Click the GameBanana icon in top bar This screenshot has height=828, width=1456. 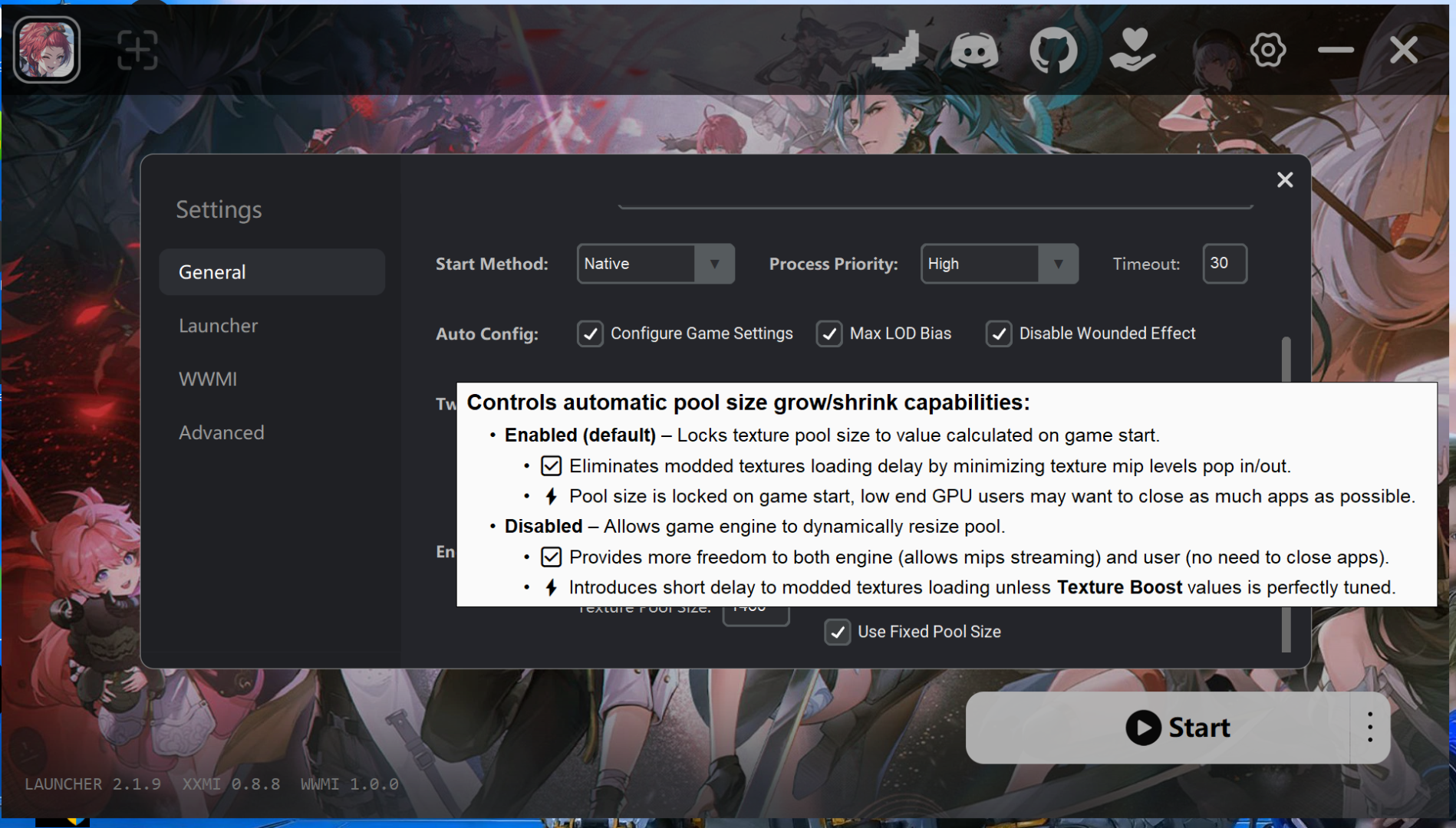coord(897,51)
